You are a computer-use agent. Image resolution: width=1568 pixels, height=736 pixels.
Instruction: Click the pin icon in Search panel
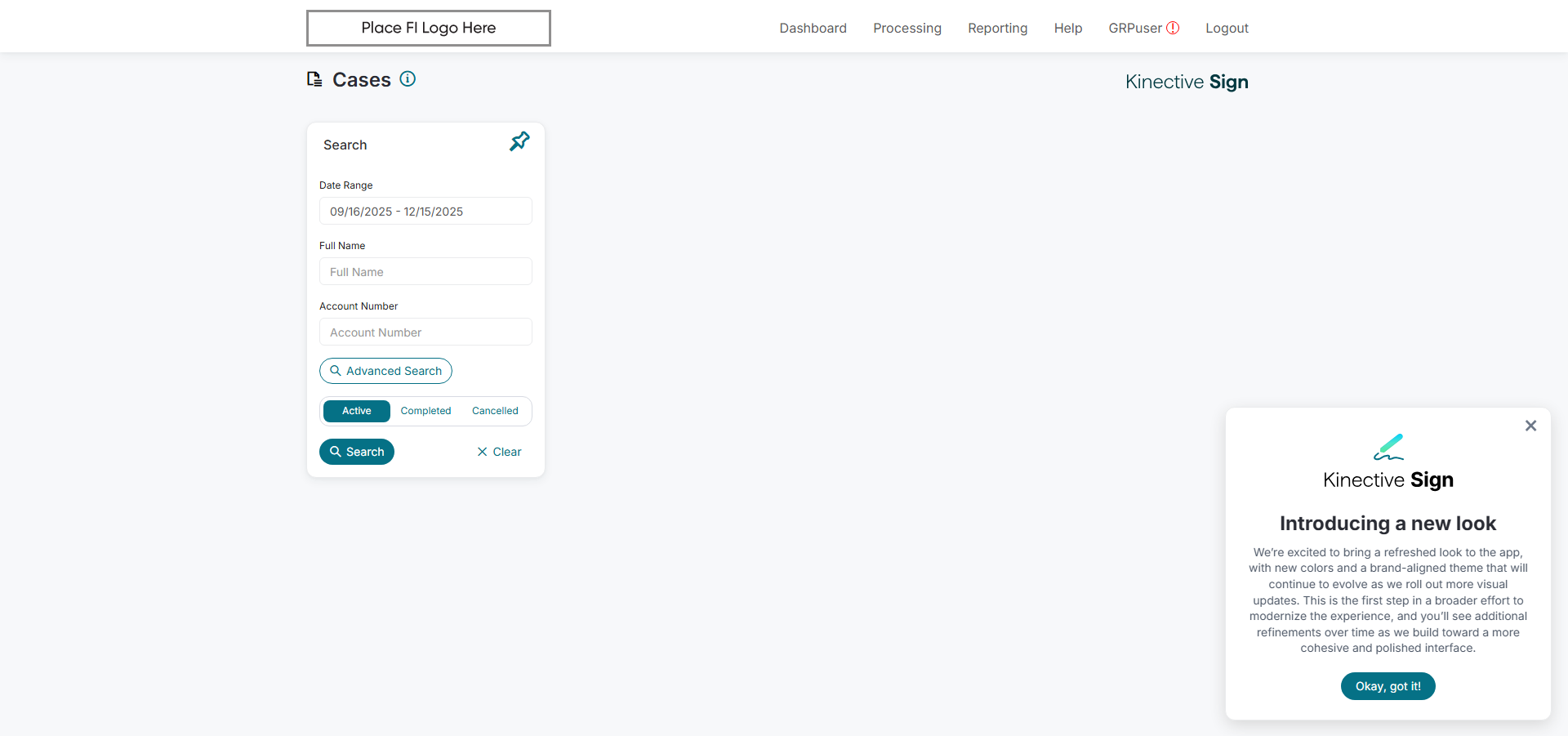tap(519, 141)
